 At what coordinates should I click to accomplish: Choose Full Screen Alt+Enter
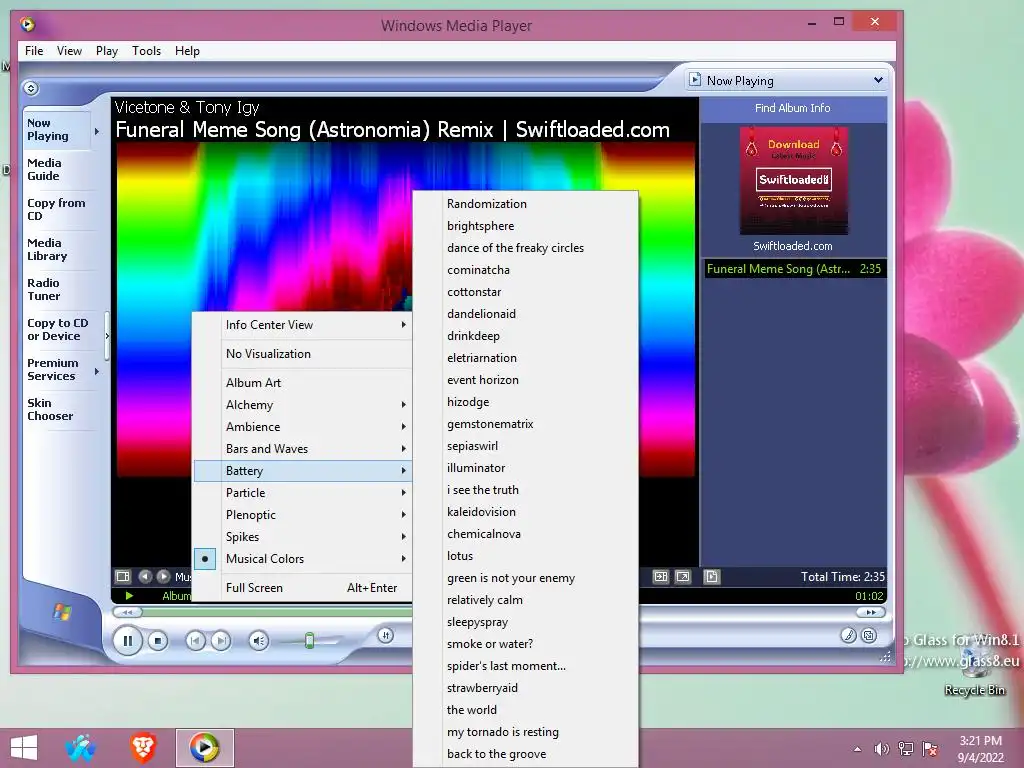[303, 588]
